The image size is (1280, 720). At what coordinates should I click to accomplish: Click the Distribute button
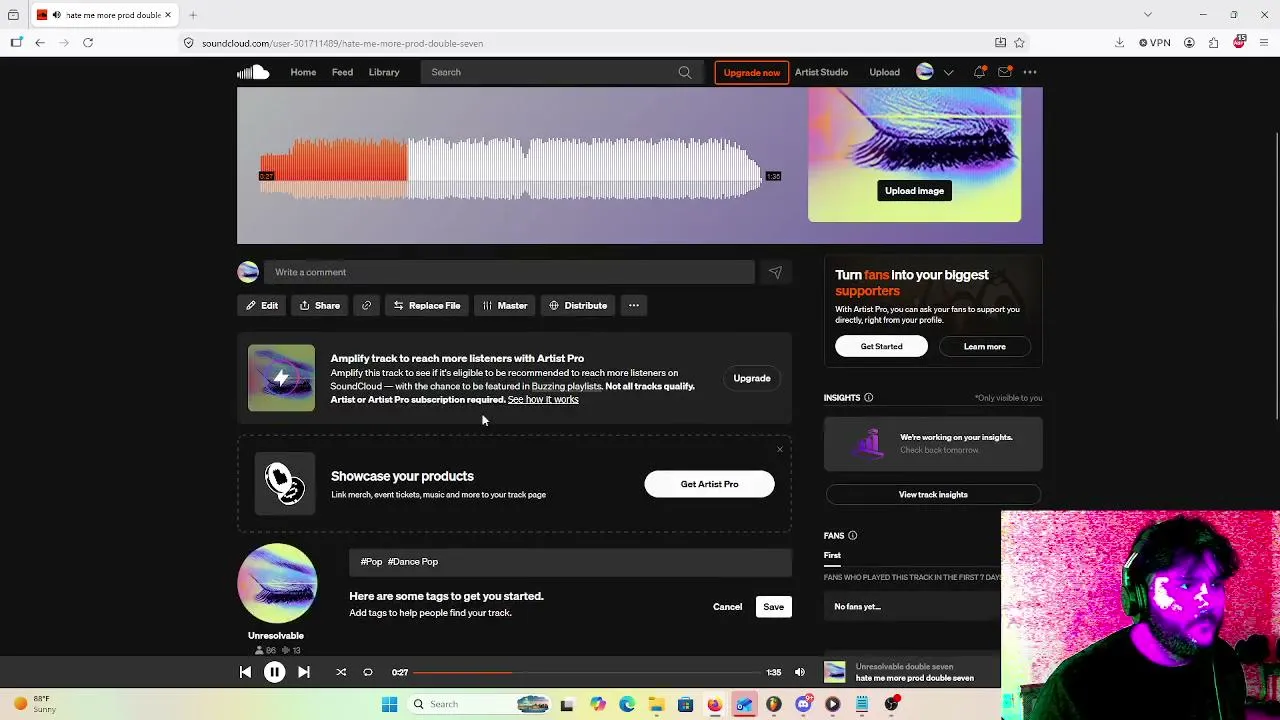(578, 306)
